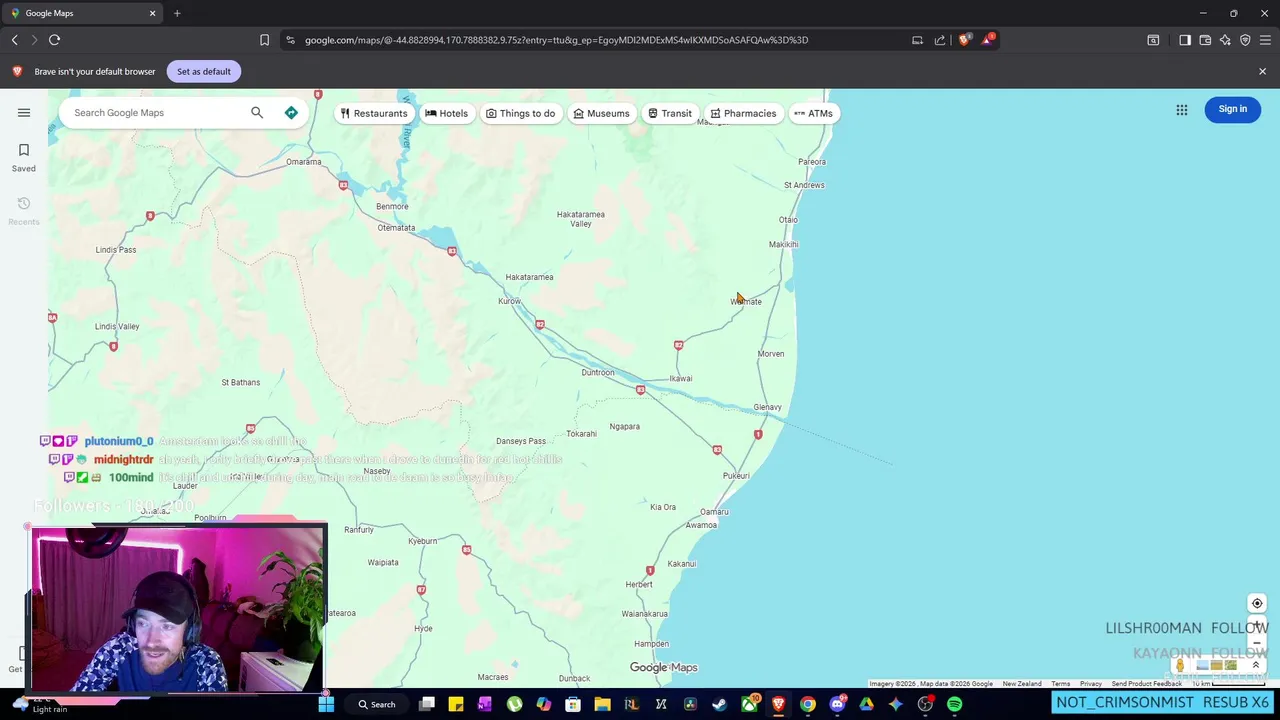Open Brave Wallet
The height and width of the screenshot is (720, 1280).
click(x=1205, y=40)
